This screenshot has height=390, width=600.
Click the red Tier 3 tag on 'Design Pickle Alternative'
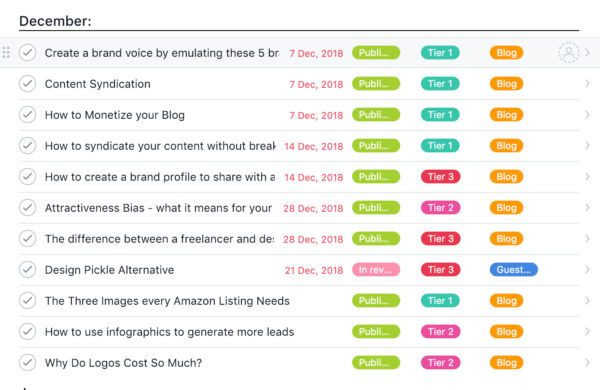440,270
